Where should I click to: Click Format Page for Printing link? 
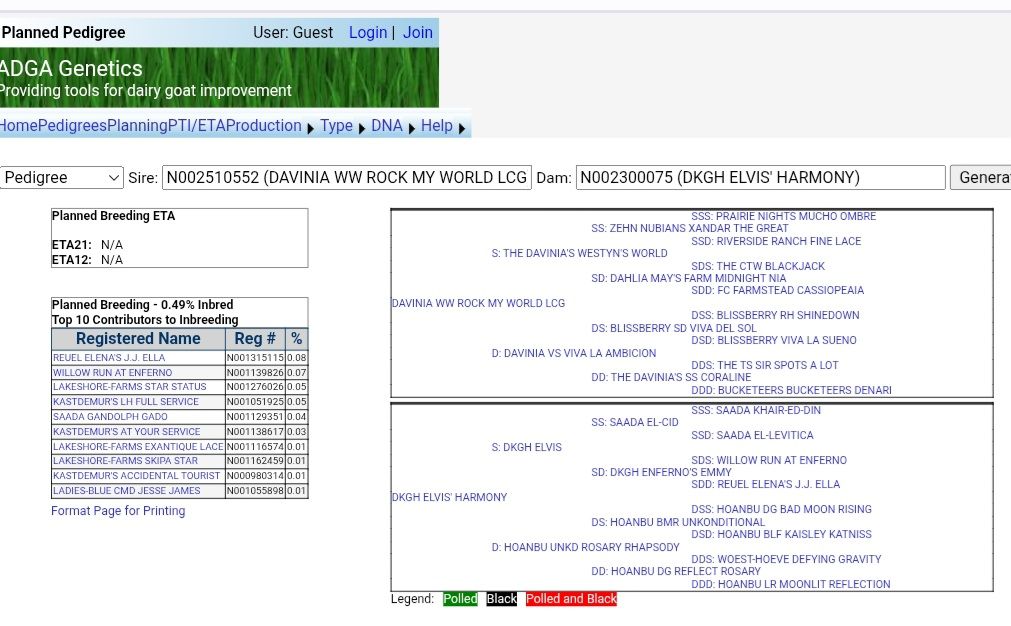pos(118,511)
